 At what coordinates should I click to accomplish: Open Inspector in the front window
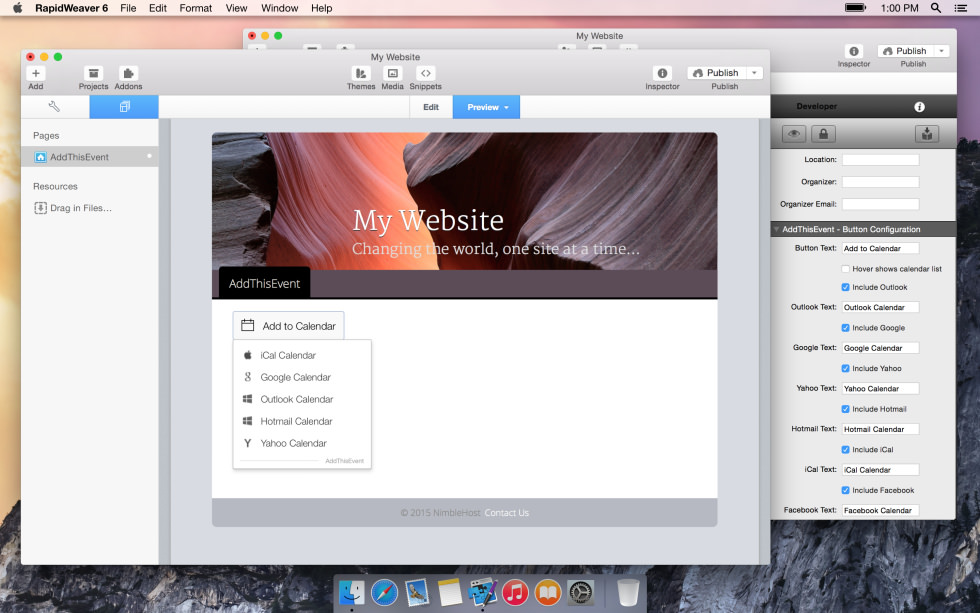coord(662,73)
